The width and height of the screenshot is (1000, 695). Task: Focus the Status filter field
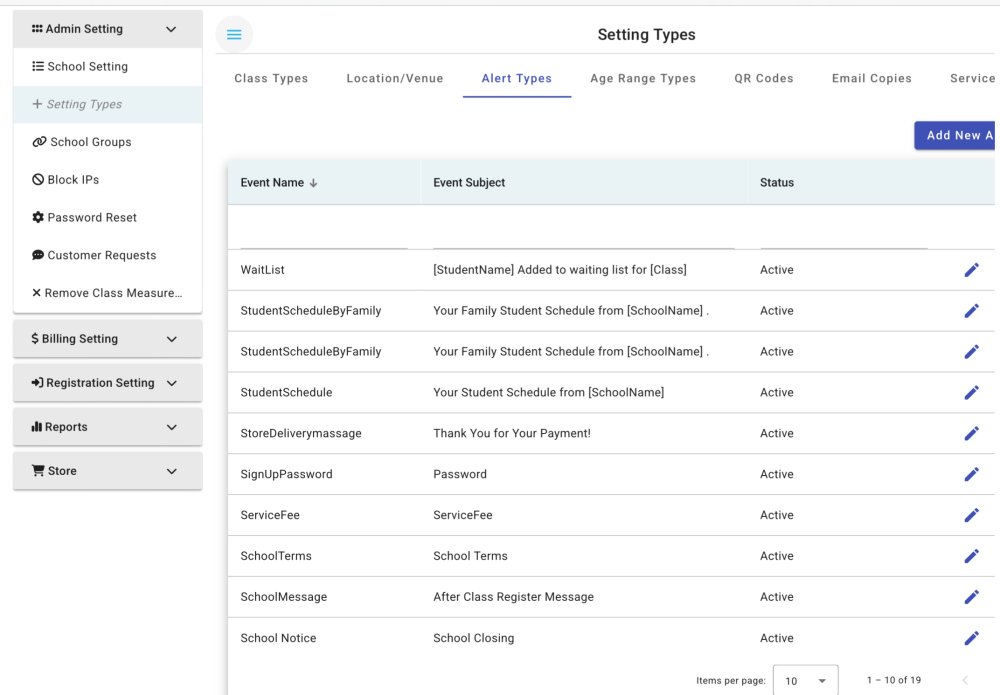pos(844,235)
